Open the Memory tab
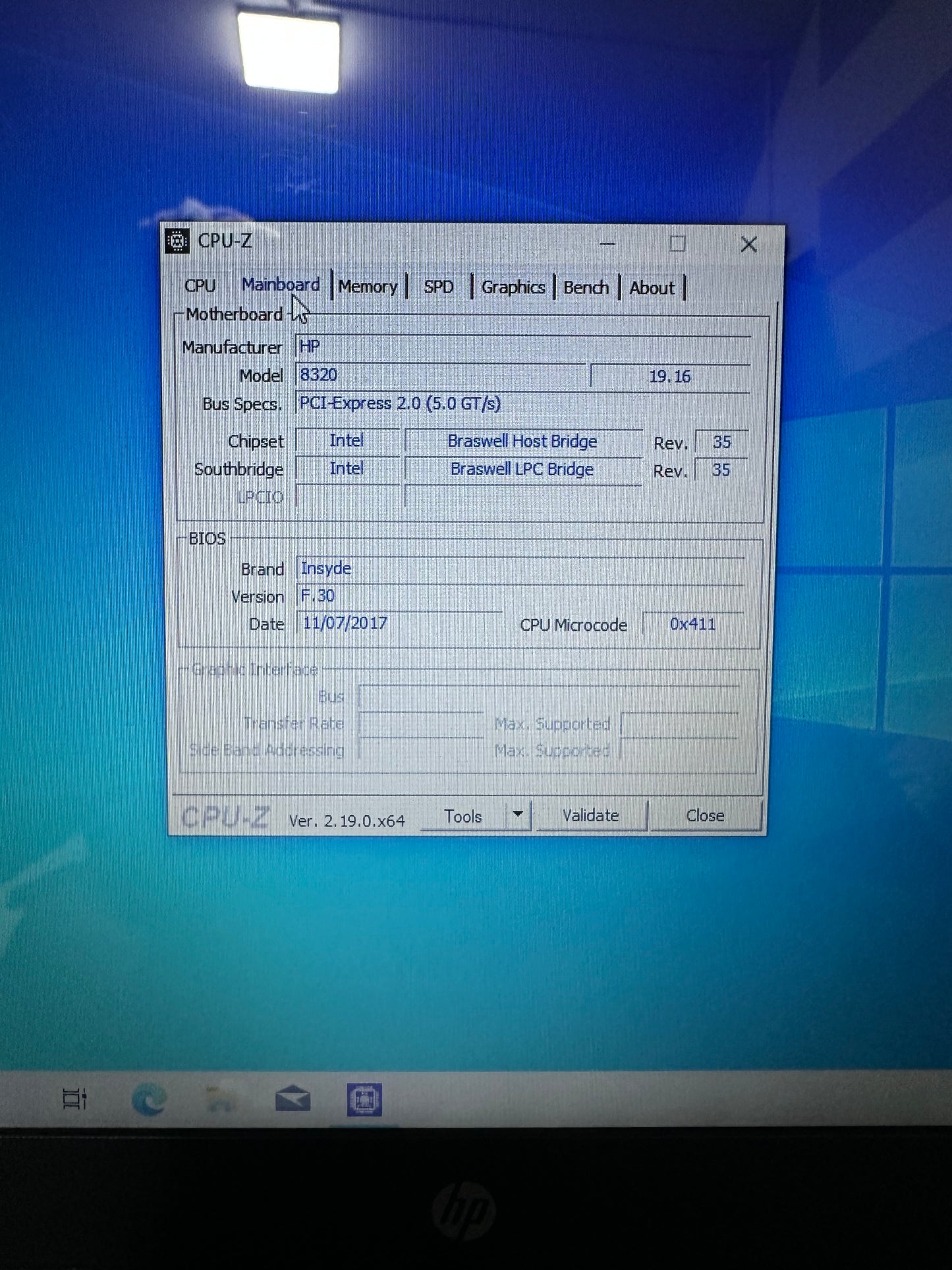The height and width of the screenshot is (1270, 952). click(x=368, y=287)
